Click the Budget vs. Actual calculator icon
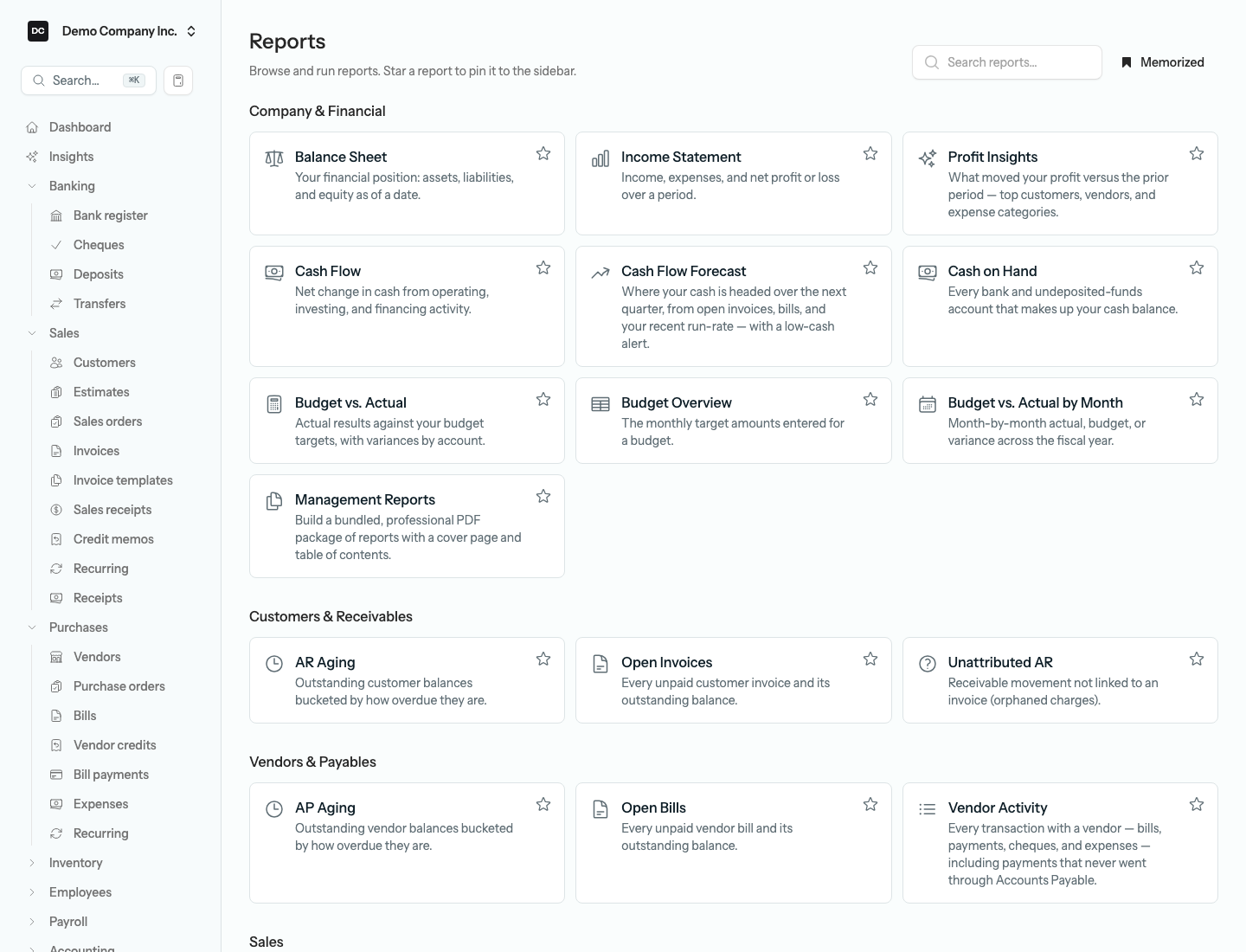1246x952 pixels. 274,404
